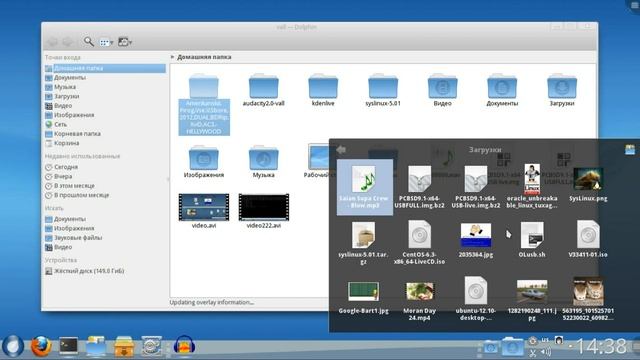Click the 563195_10152570152230022 image file
Image resolution: width=640 pixels, height=360 pixels.
coord(588,299)
